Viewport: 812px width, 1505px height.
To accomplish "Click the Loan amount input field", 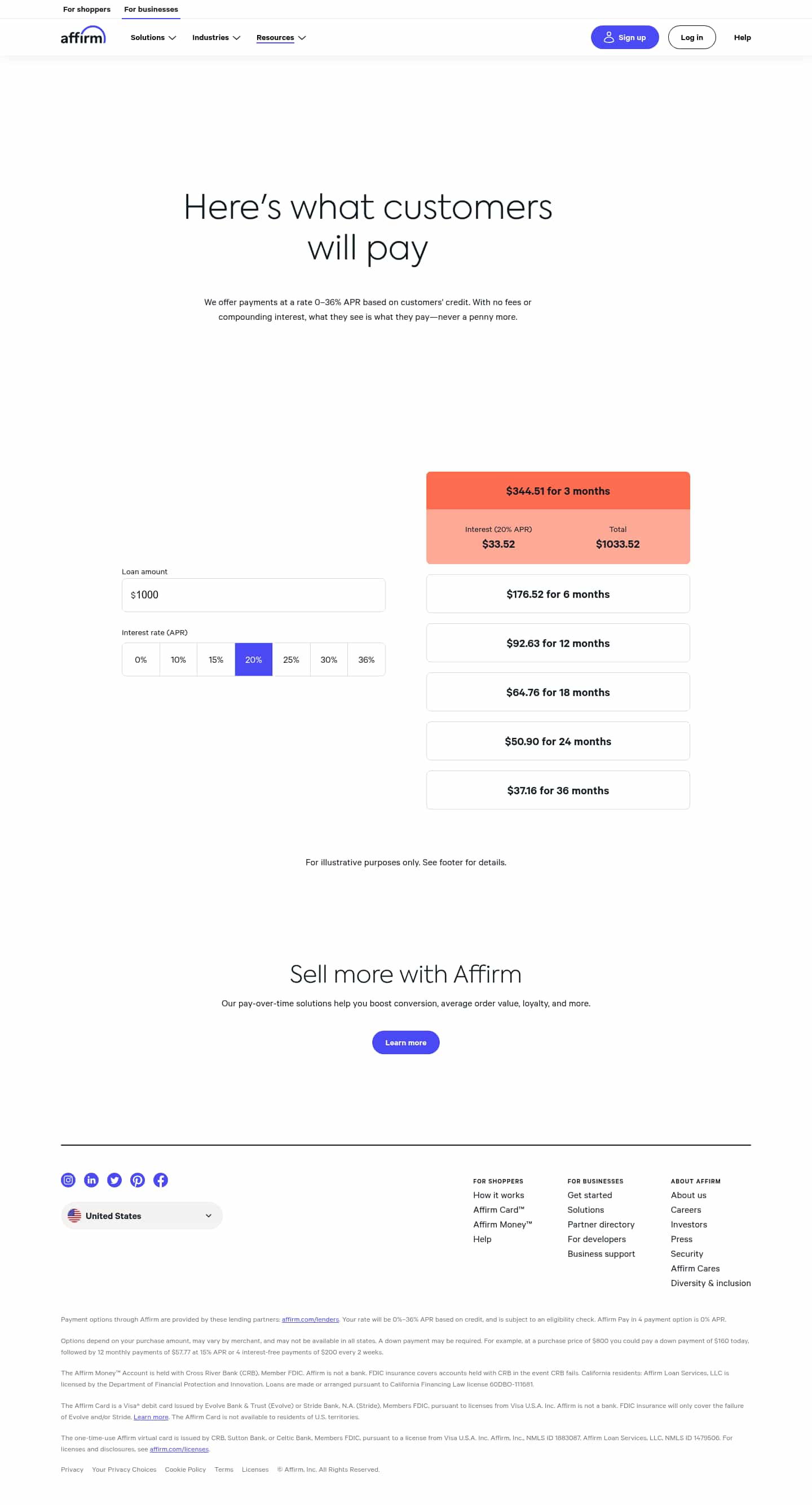I will point(253,594).
